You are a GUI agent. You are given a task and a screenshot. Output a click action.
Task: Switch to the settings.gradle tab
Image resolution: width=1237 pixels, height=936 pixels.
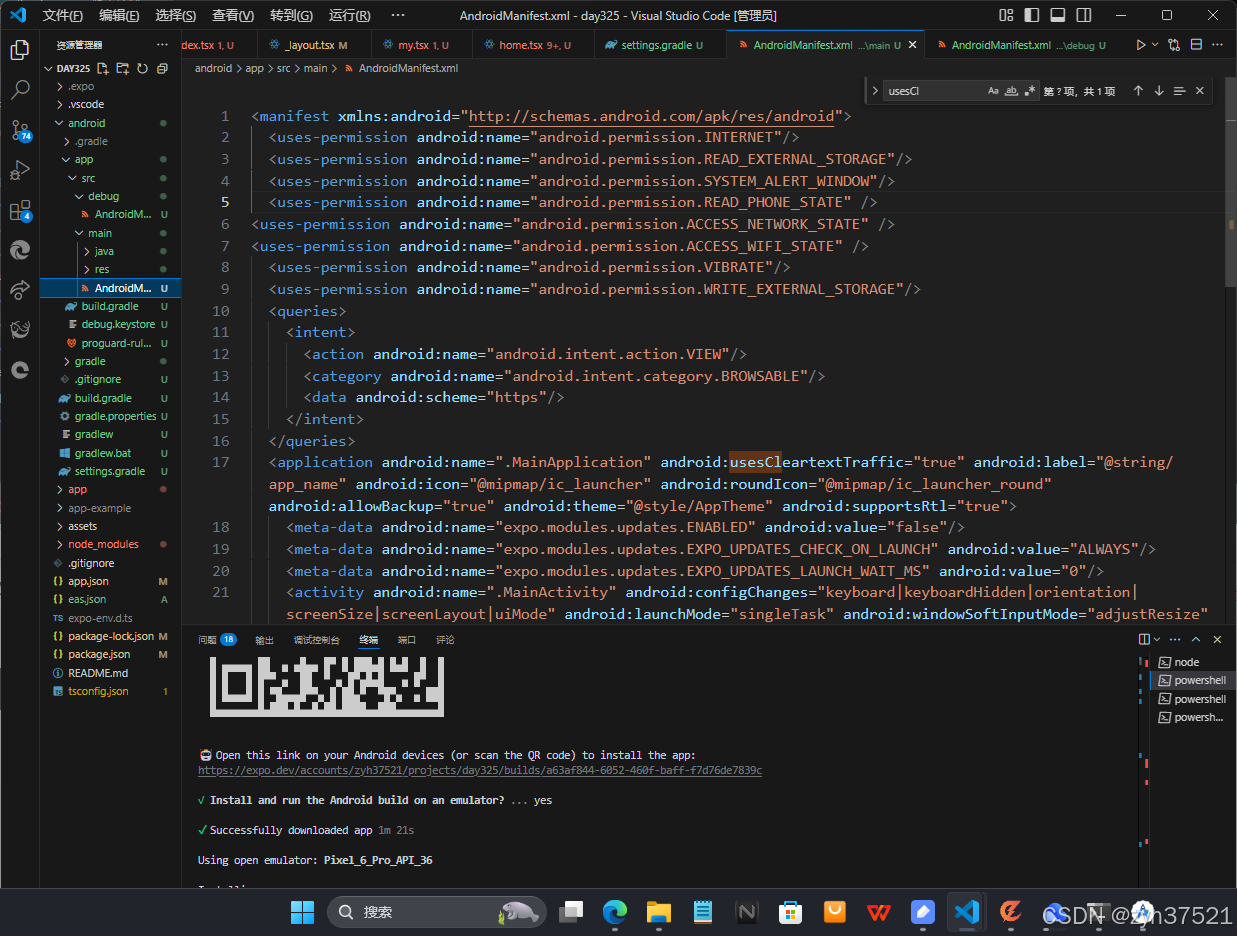657,44
